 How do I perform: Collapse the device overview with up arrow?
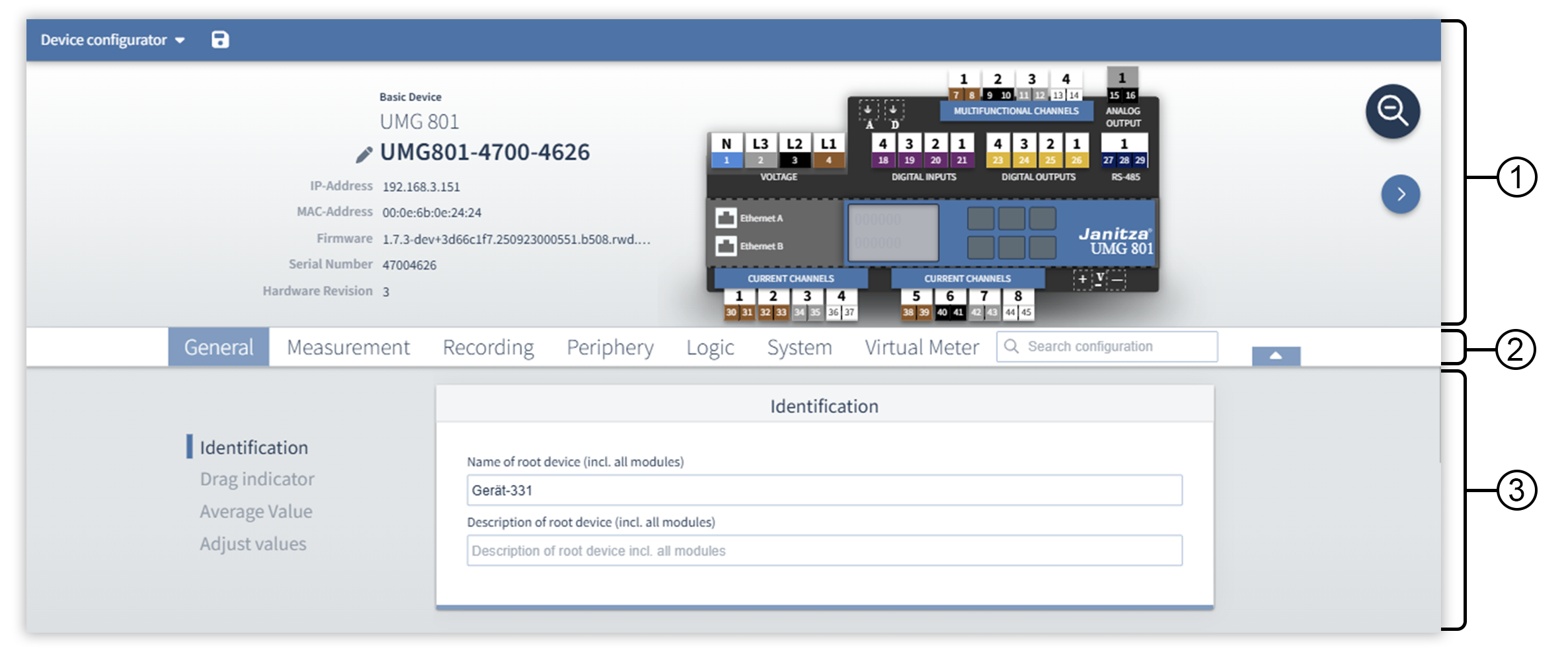(x=1276, y=356)
